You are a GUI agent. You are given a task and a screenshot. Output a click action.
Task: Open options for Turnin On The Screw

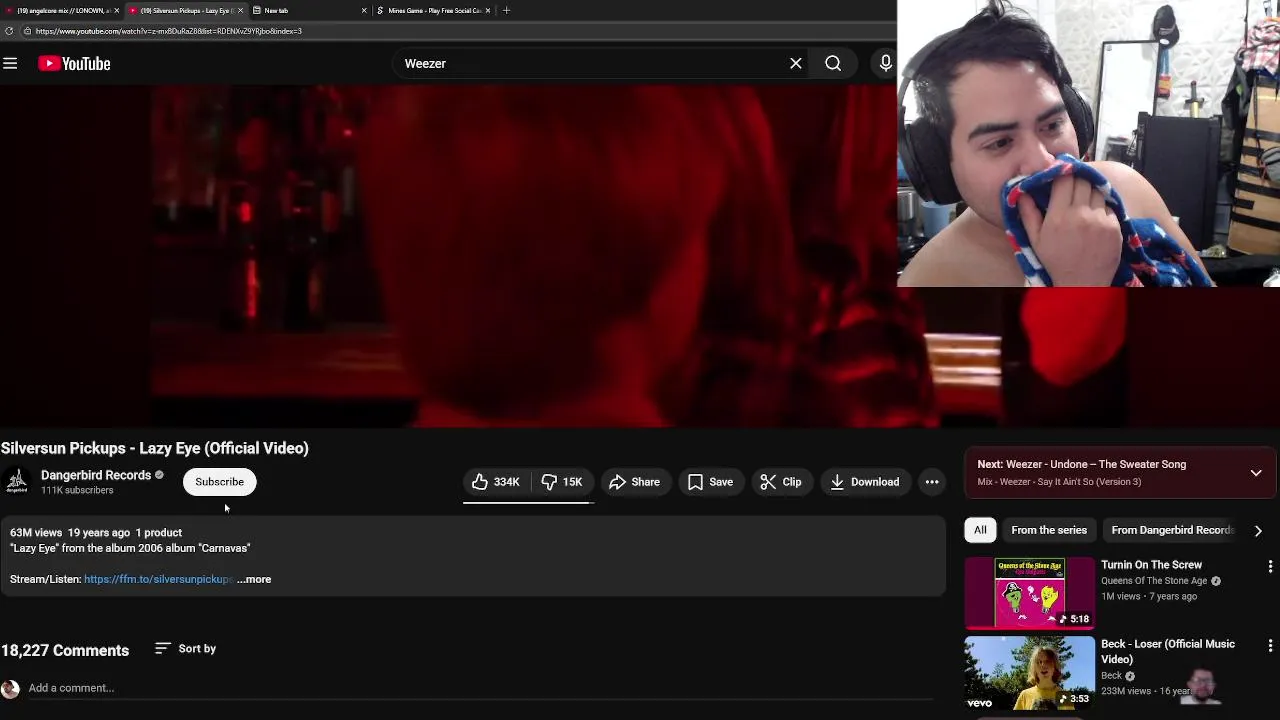1270,566
